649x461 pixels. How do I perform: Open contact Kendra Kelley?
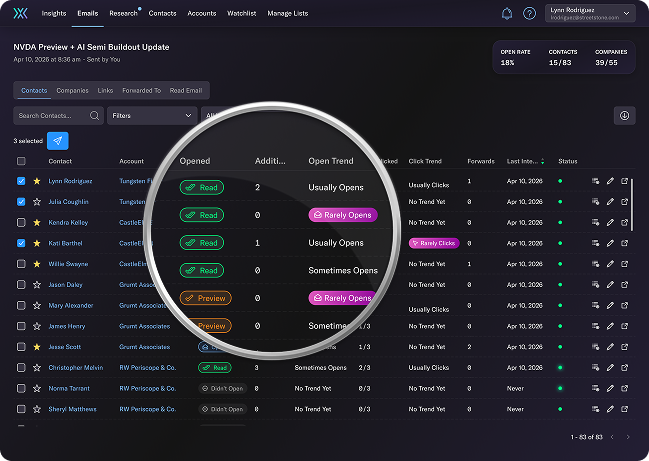68,223
